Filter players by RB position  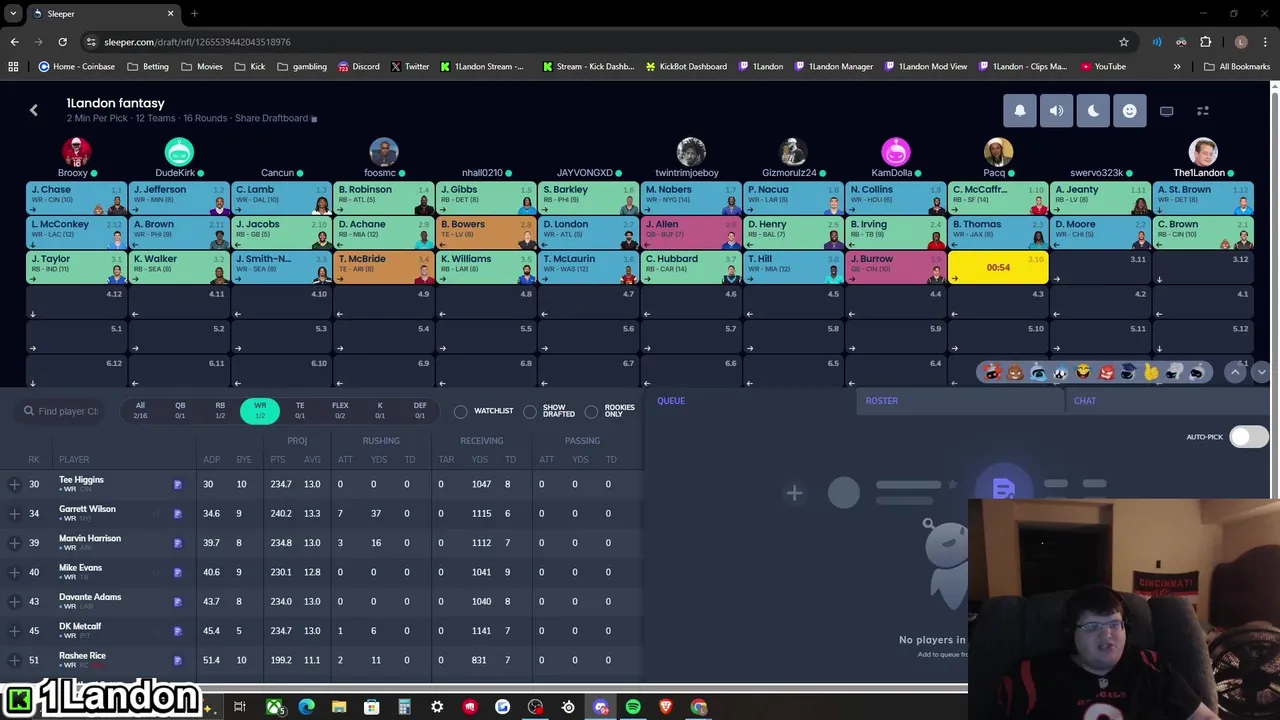(220, 410)
